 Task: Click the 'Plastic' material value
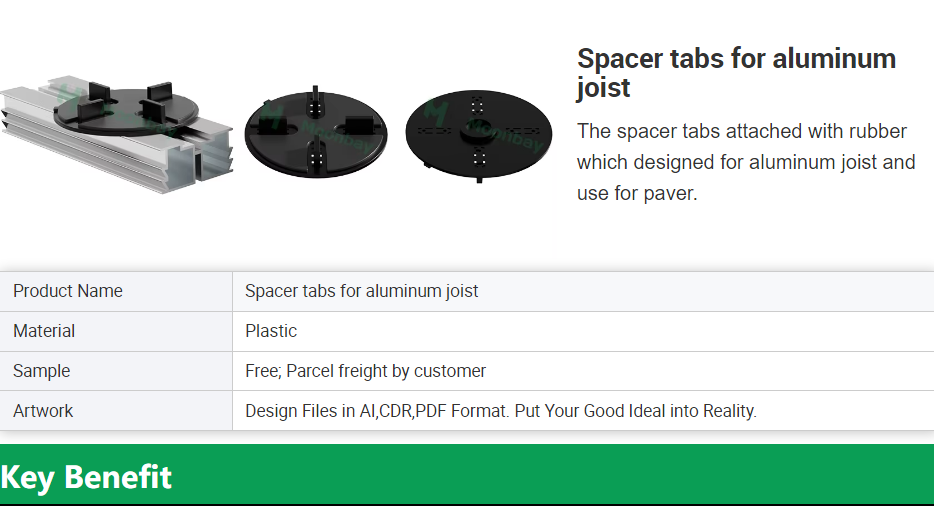coord(271,331)
